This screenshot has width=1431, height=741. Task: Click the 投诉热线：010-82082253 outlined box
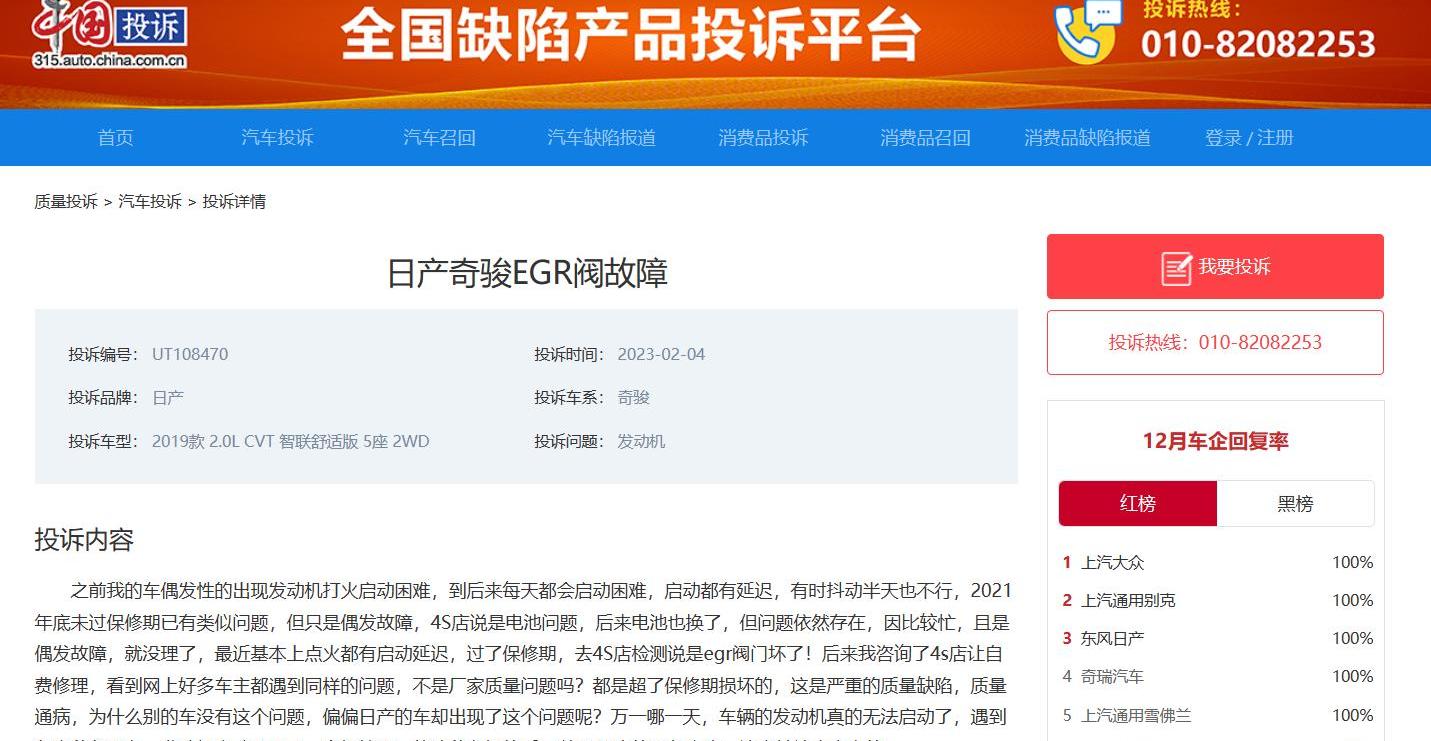[1215, 342]
